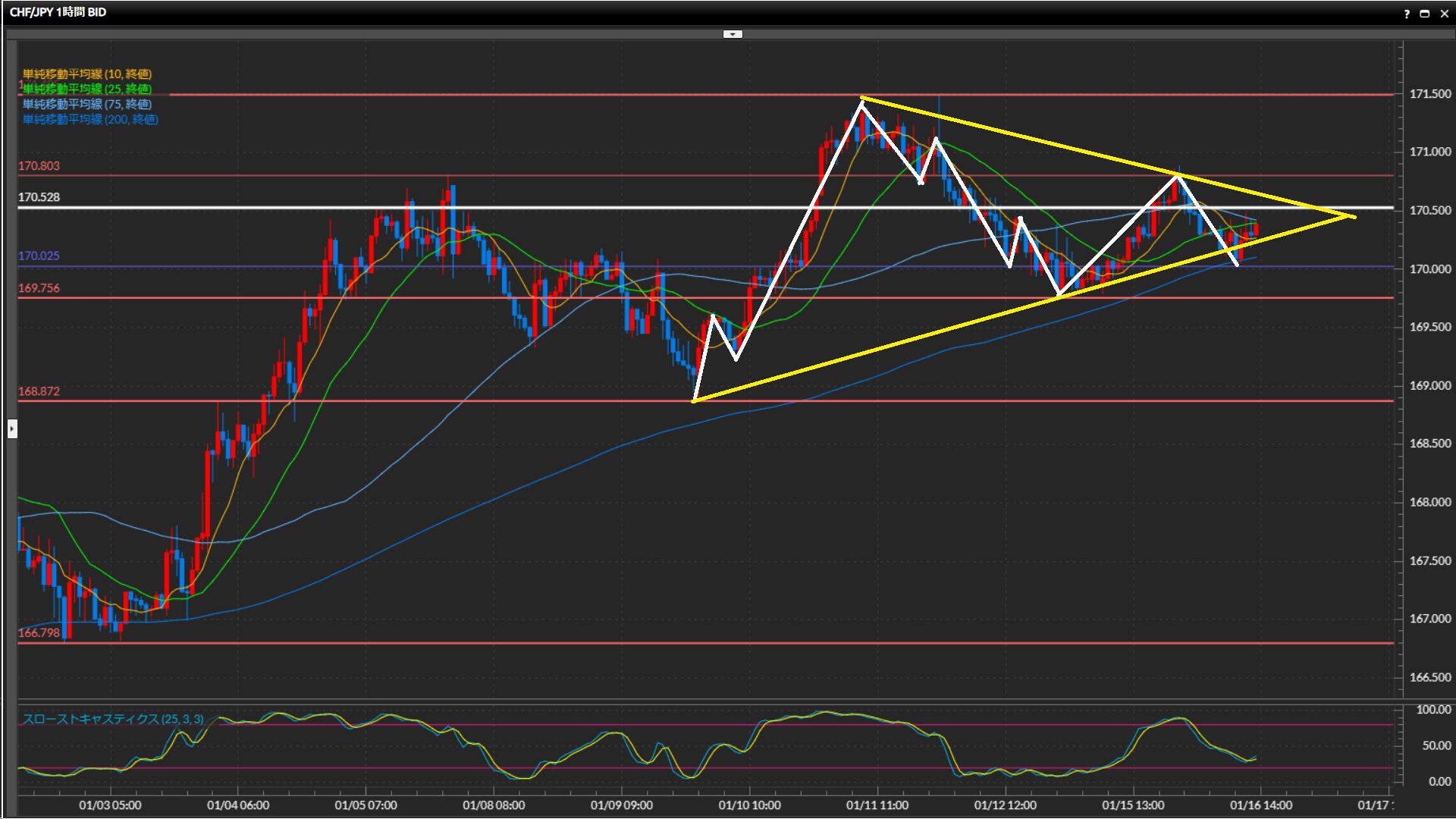1456x819 pixels.
Task: Select the purple horizontal line labeled 170.025
Action: (227, 266)
